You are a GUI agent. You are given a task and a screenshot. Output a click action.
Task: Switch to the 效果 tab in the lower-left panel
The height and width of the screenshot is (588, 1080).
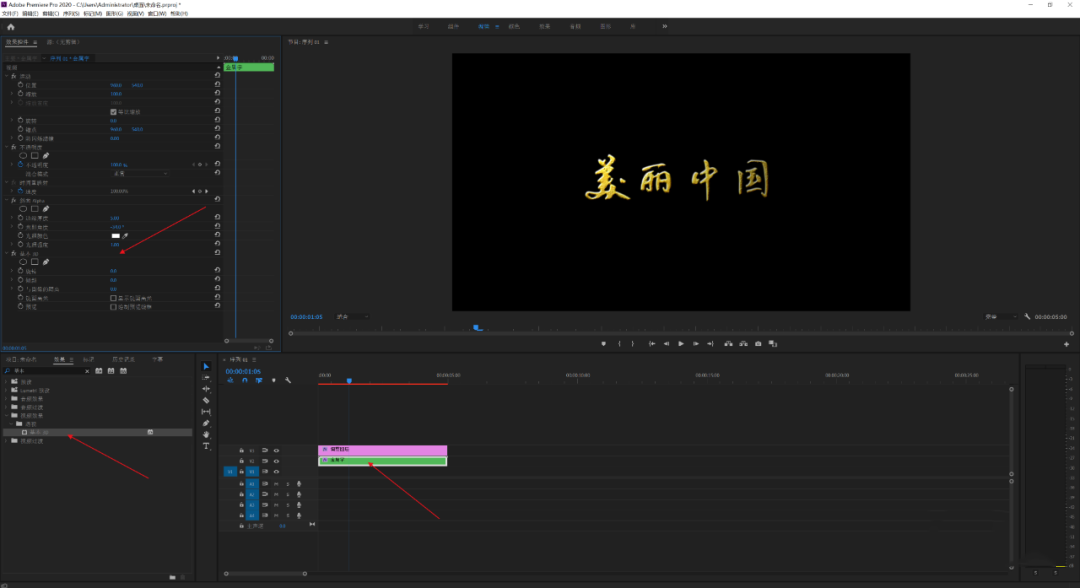(x=59, y=358)
